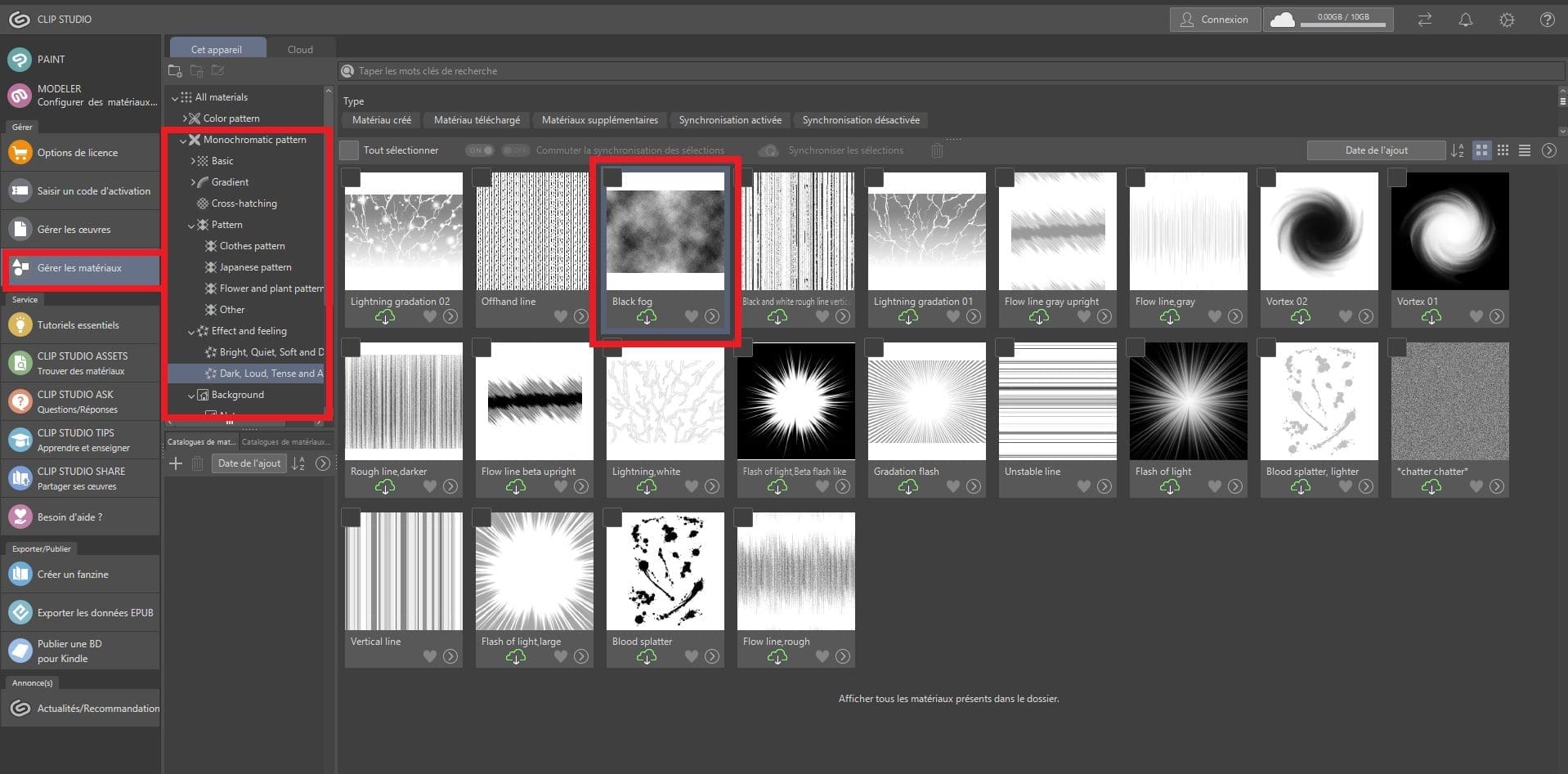Switch to large thumbnail grid view
The width and height of the screenshot is (1568, 774).
(1481, 150)
